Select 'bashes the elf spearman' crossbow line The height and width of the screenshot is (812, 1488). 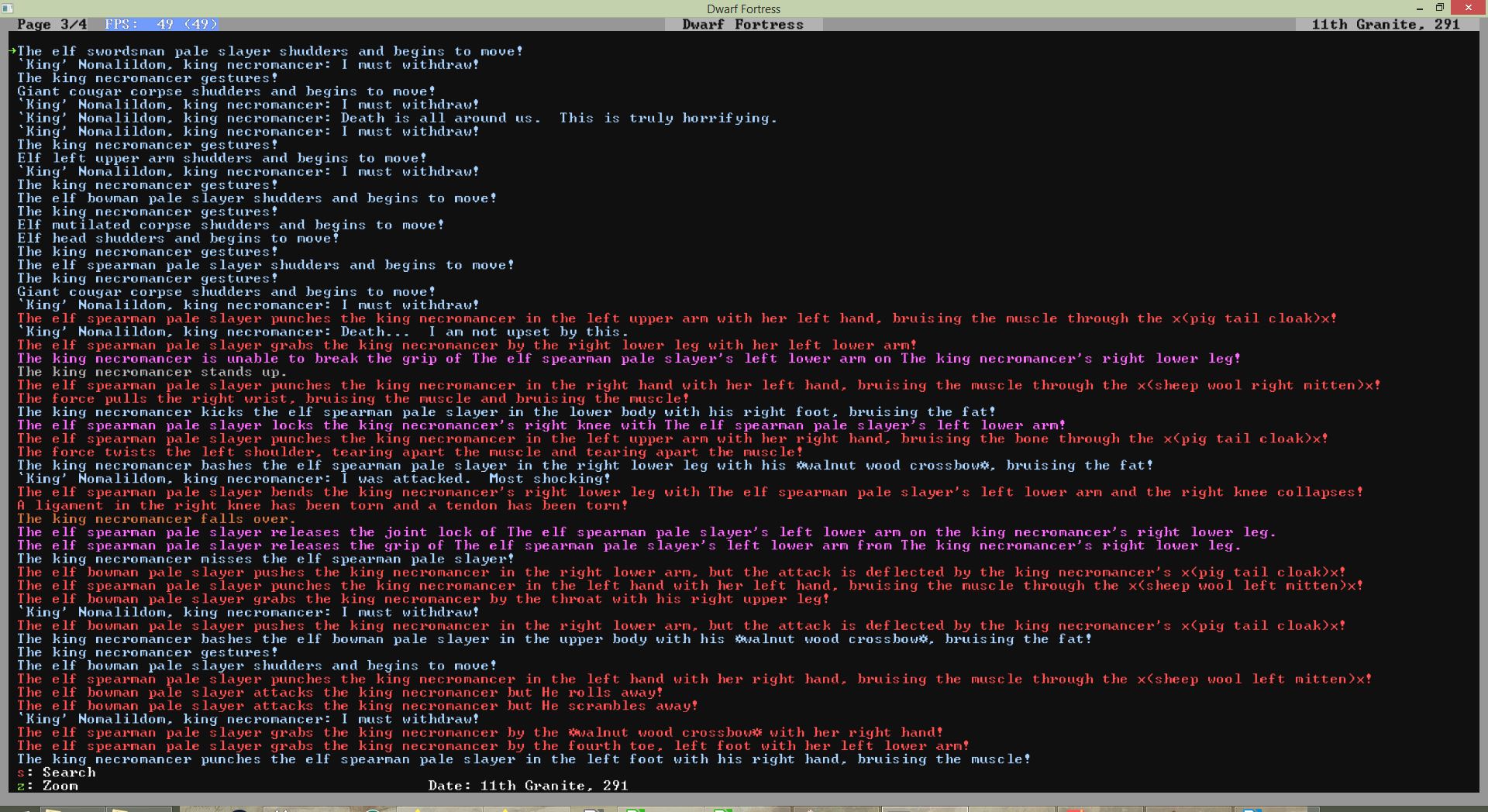[x=585, y=466]
